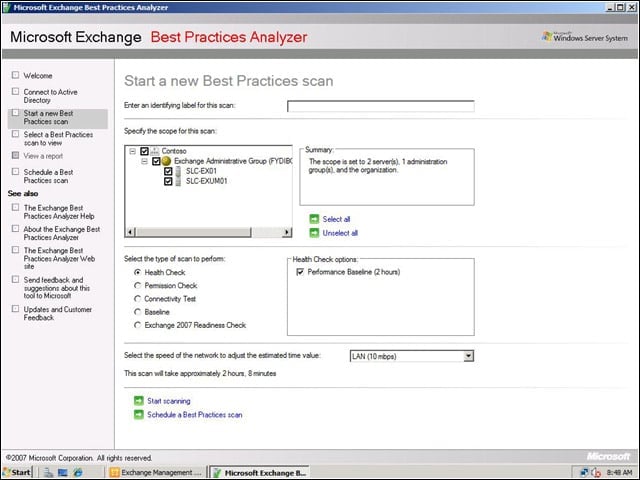Collapse the Exchange Administrative Group node
Image resolution: width=640 pixels, height=480 pixels.
click(x=144, y=161)
